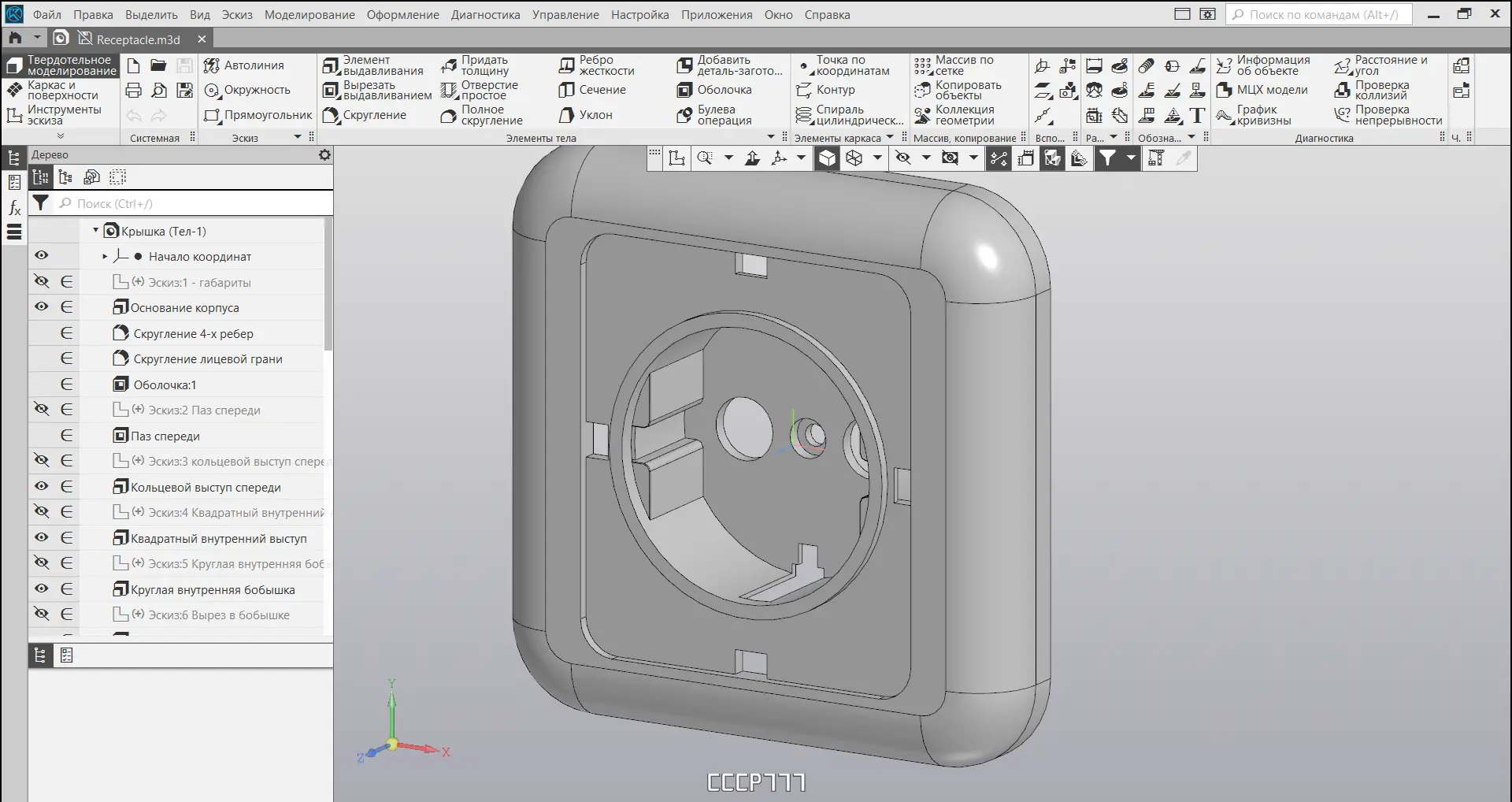The width and height of the screenshot is (1512, 802).
Task: Click the MCH model (МЦХ модели) tool
Action: pos(1262,90)
